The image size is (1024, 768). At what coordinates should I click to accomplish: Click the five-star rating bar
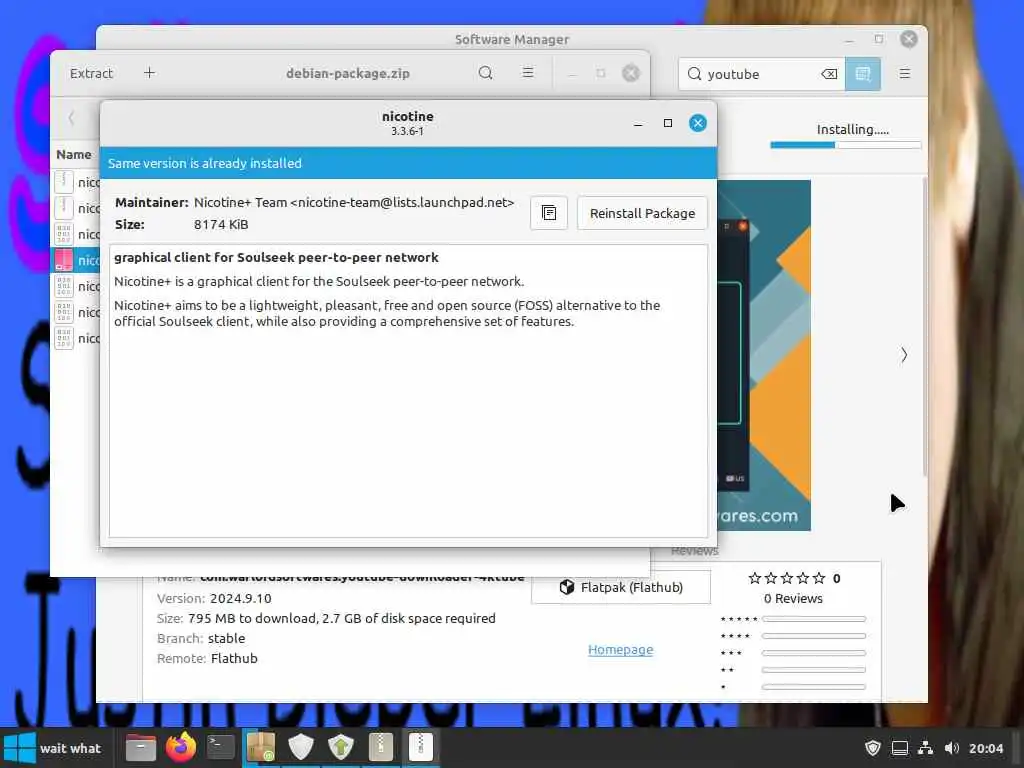tap(814, 618)
